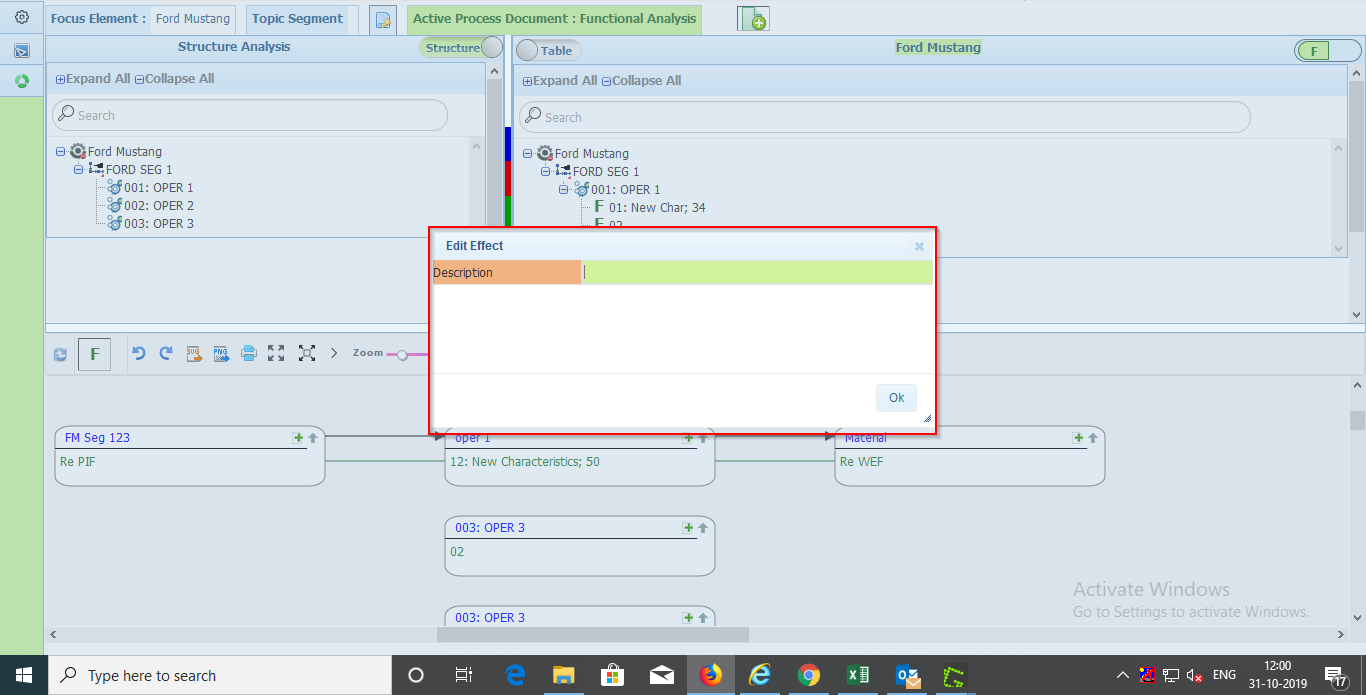The height and width of the screenshot is (695, 1366).
Task: Click the chevron arrow before the Zoom label
Action: 334,353
